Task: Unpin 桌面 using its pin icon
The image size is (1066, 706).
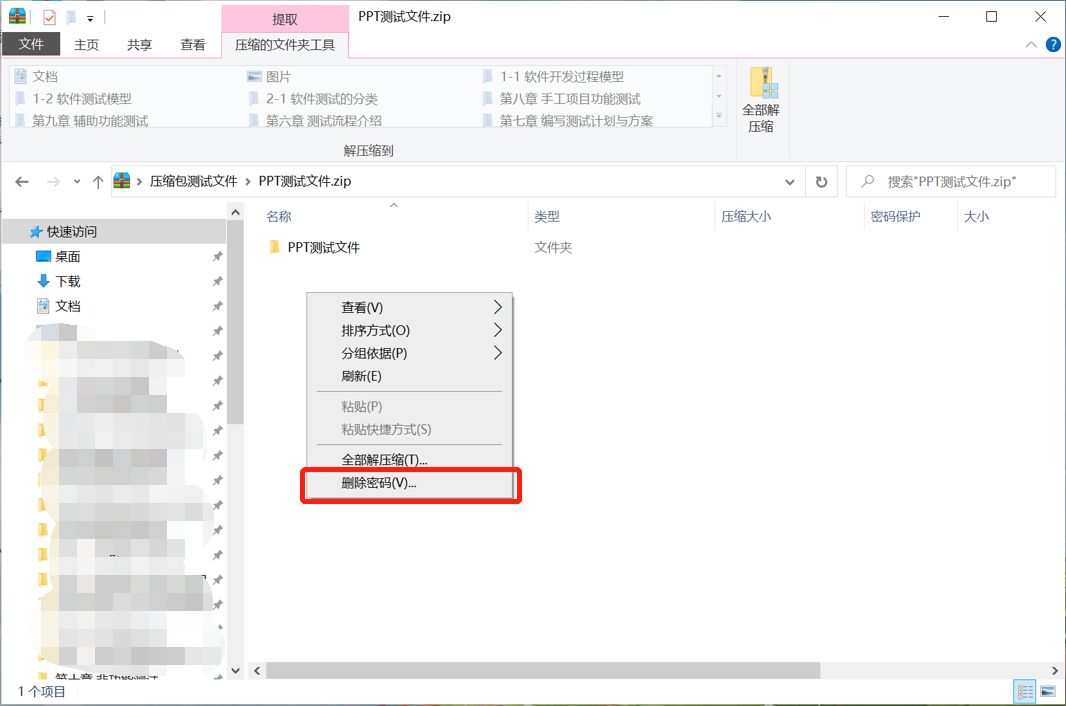Action: pyautogui.click(x=217, y=256)
